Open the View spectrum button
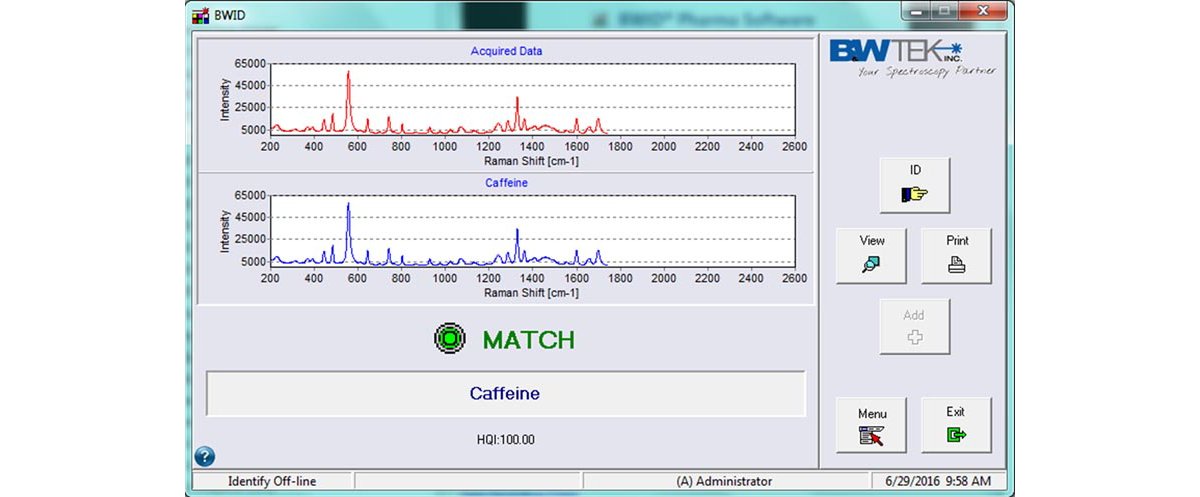Image resolution: width=1200 pixels, height=497 pixels. tap(872, 256)
